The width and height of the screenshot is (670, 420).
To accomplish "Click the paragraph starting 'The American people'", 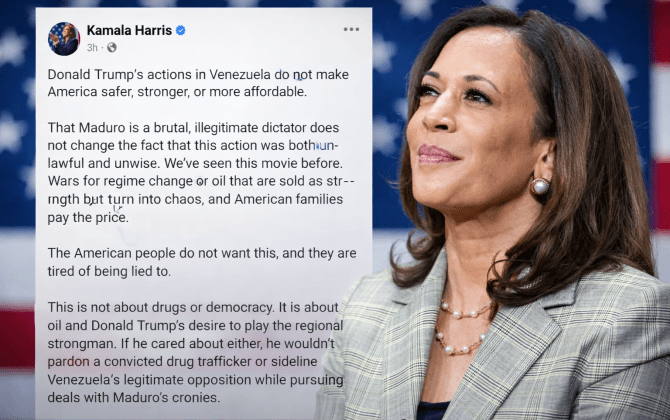I will click(202, 262).
